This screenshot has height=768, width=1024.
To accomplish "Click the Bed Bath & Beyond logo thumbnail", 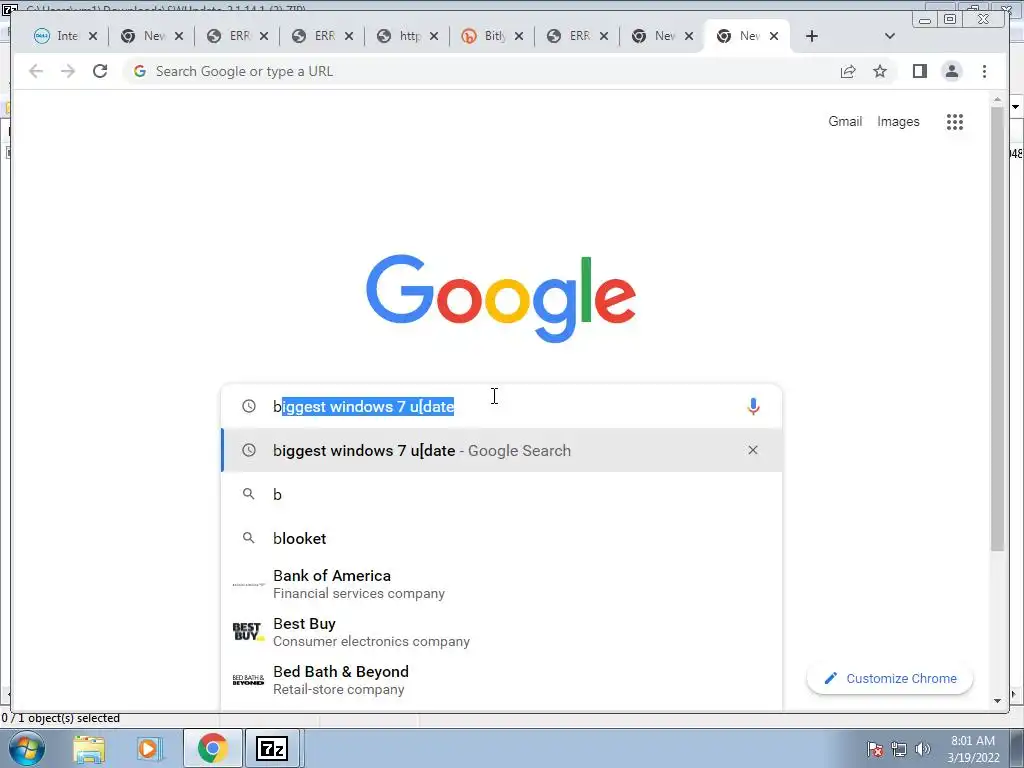I will 248,680.
